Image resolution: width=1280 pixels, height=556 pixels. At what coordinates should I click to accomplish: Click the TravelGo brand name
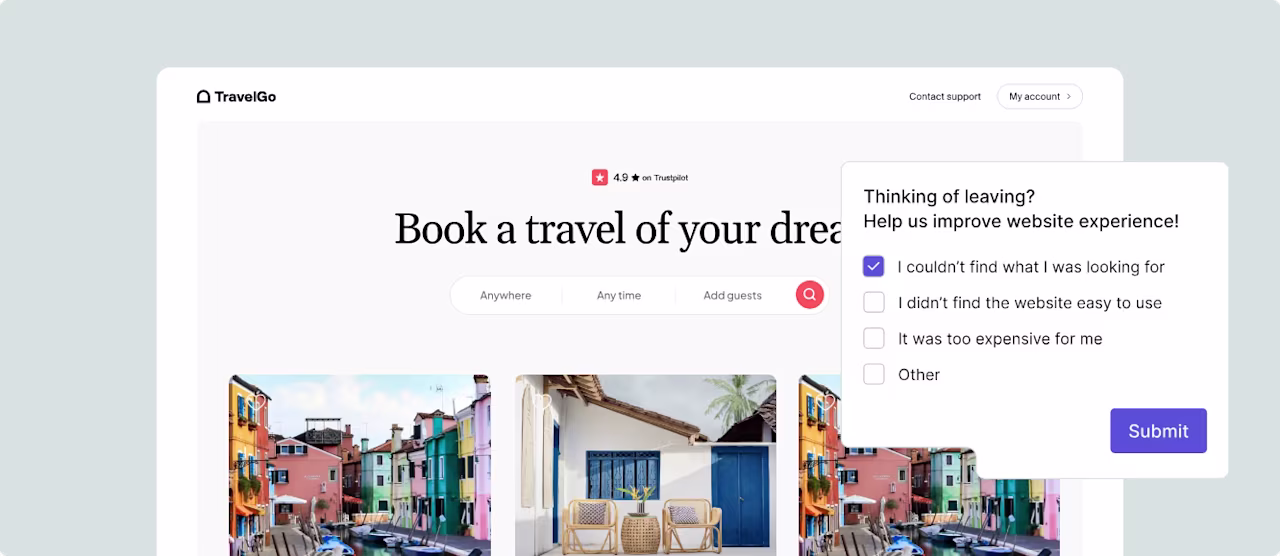(x=245, y=97)
